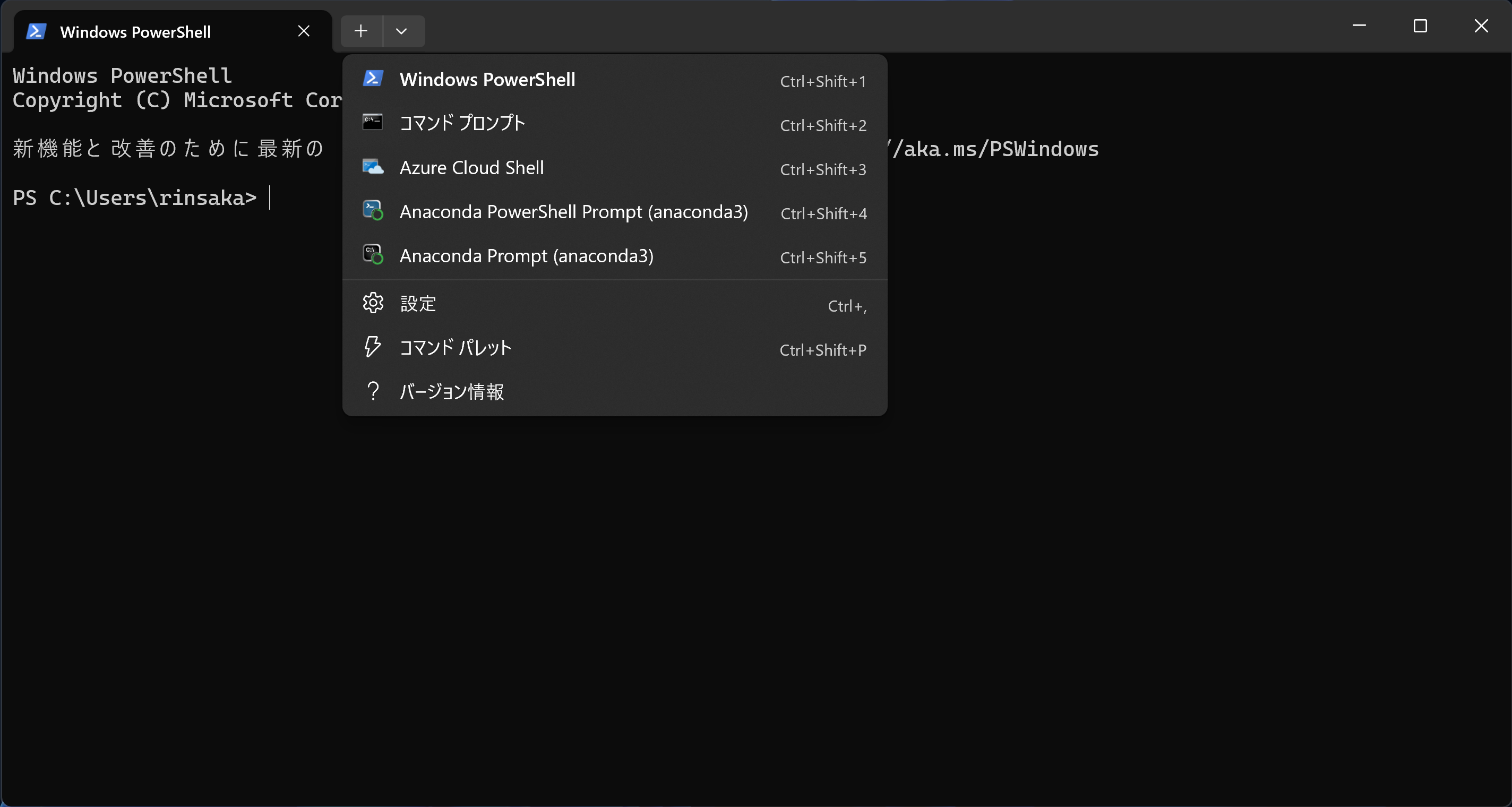Click the Azure Cloud Shell cloud icon
Screen dimensions: 1512x807
[x=373, y=167]
